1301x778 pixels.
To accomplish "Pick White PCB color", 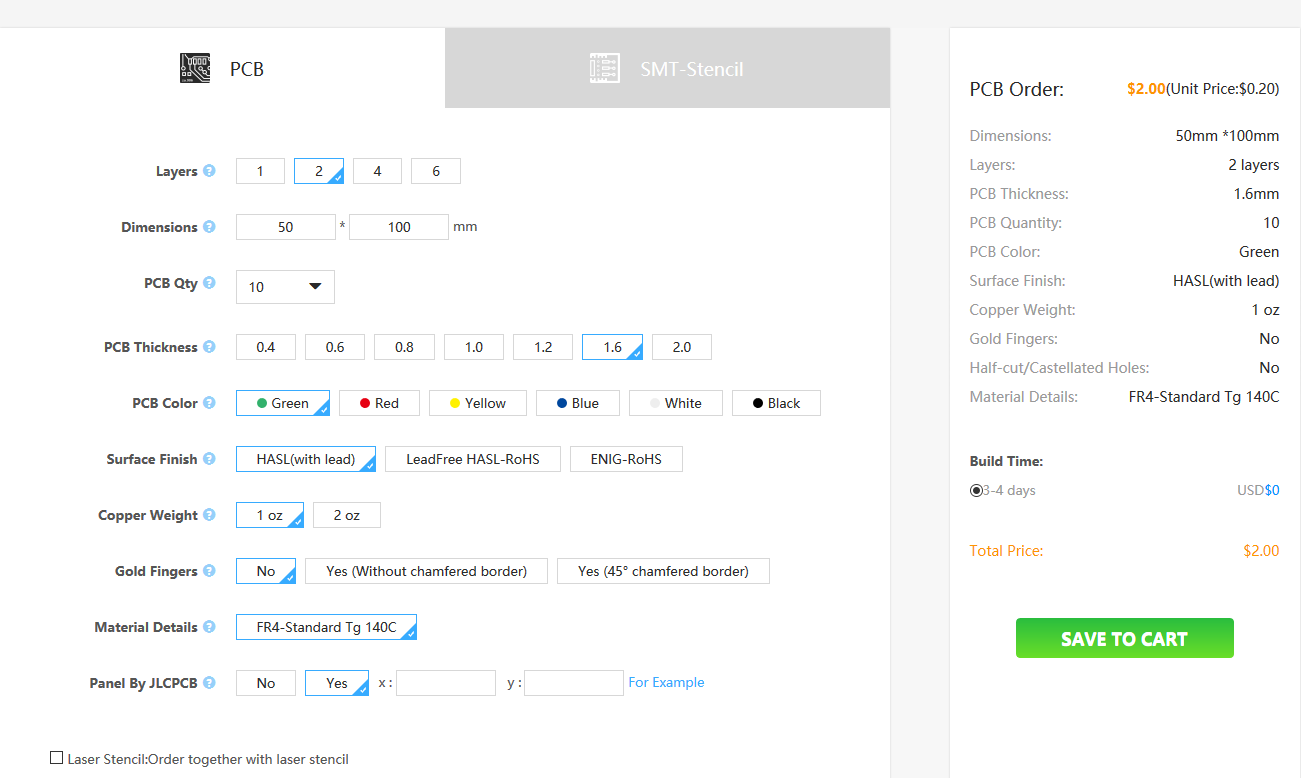I will 676,403.
